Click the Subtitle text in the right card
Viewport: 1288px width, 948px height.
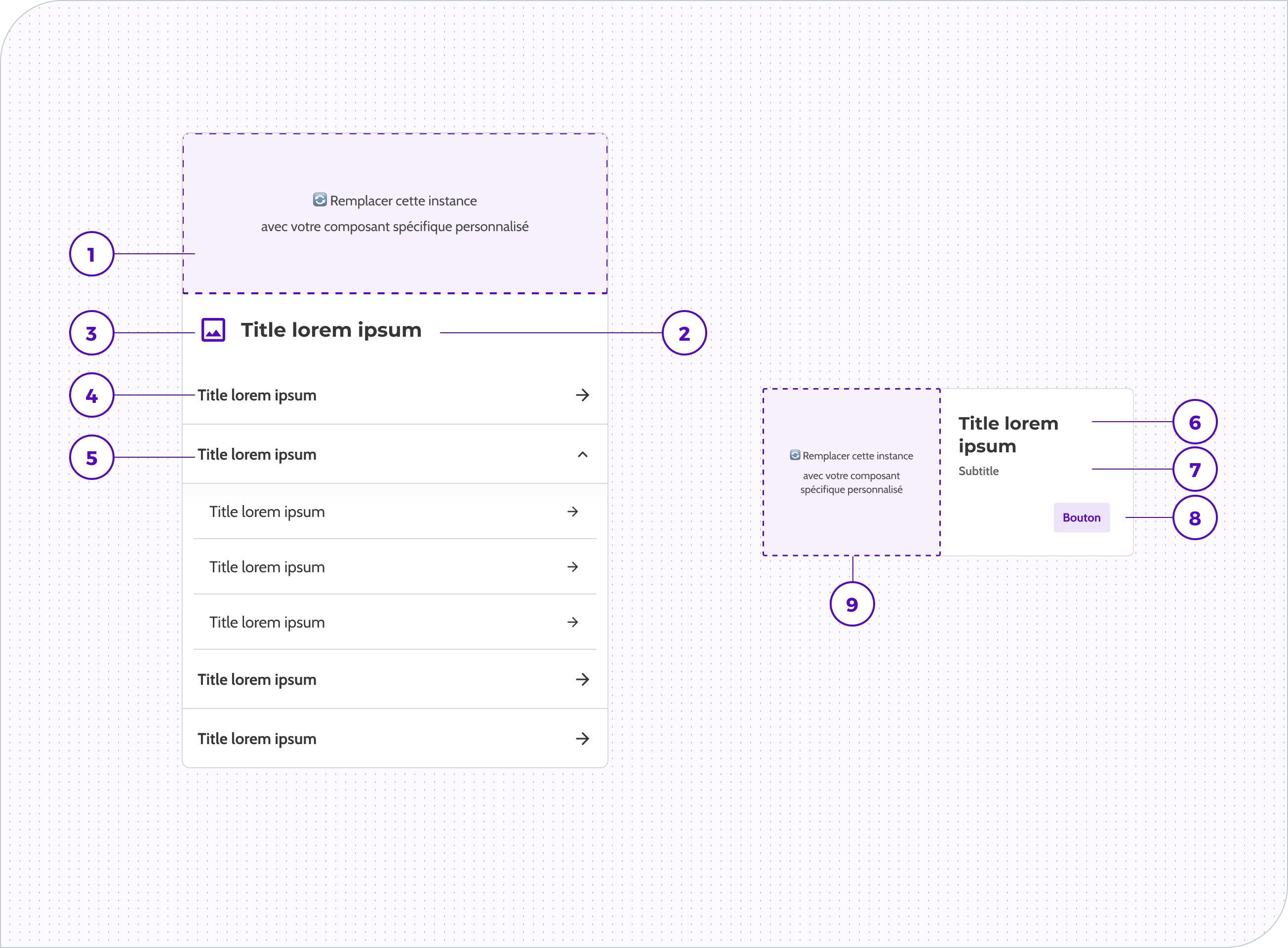978,471
